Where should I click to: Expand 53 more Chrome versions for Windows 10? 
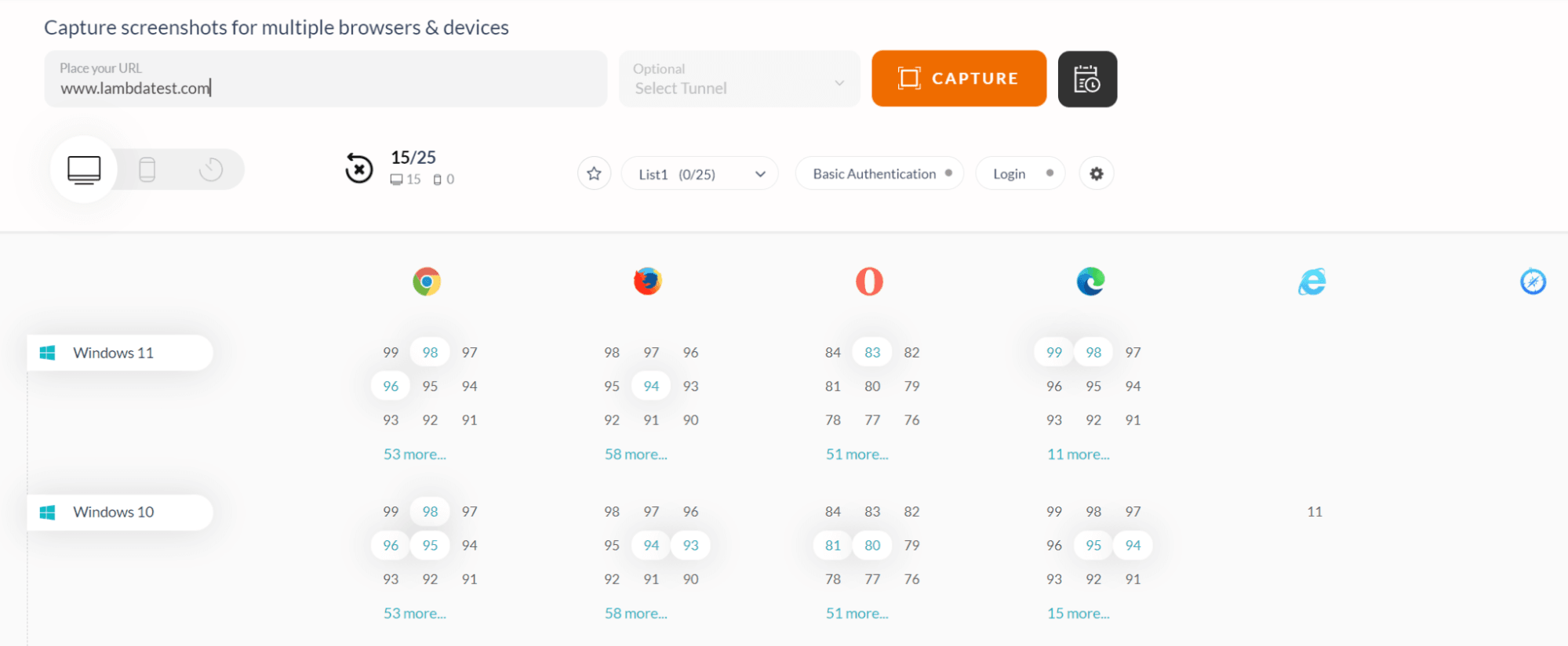point(414,613)
